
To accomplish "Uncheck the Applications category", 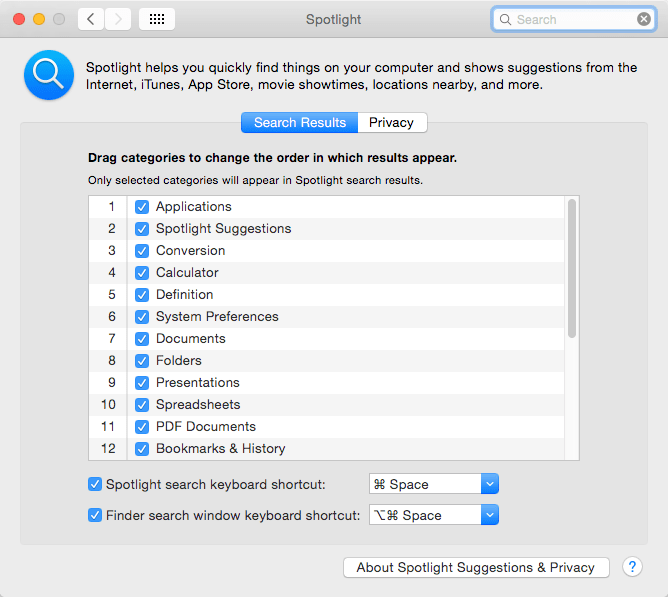I will point(142,207).
